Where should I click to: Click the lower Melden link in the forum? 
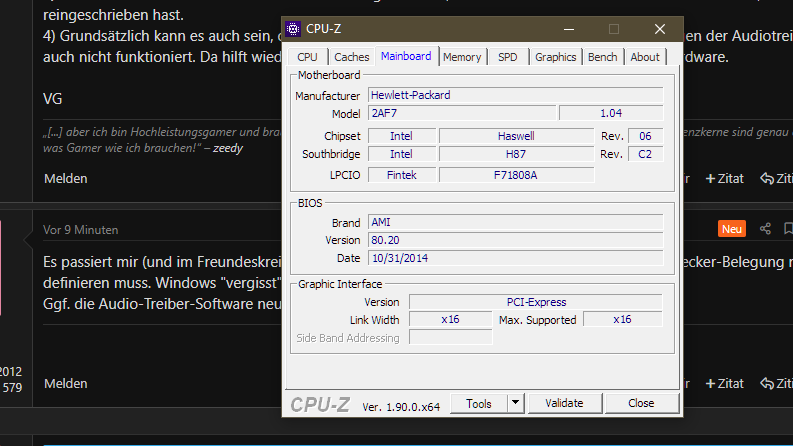(66, 383)
